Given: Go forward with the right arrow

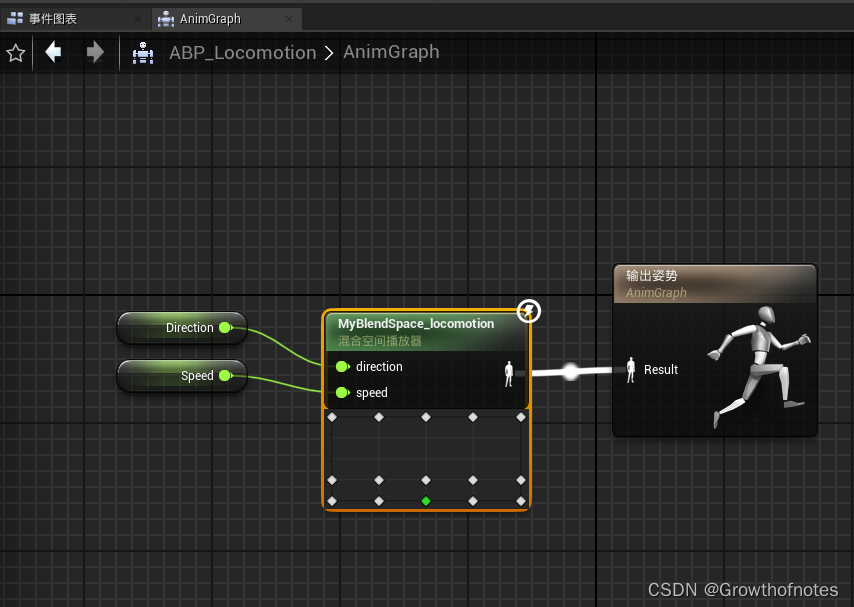Looking at the screenshot, I should (95, 52).
